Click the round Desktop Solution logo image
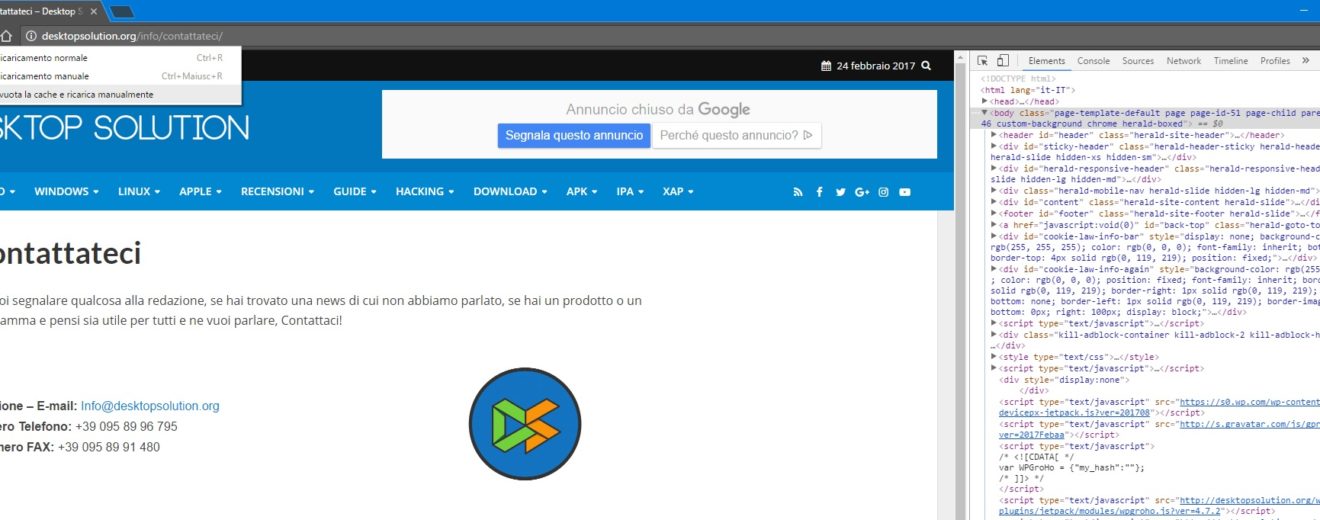This screenshot has height=520, width=1320. 525,424
